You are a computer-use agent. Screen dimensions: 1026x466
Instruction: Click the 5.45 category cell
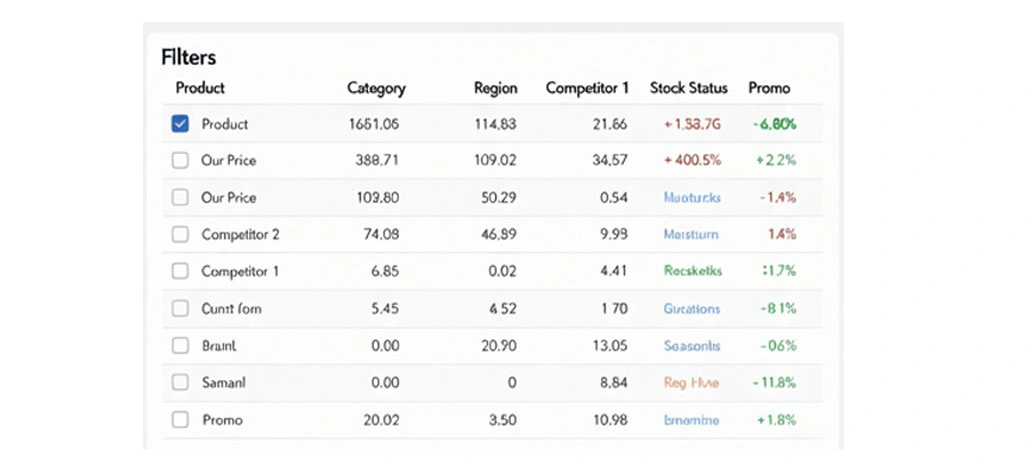tap(385, 308)
